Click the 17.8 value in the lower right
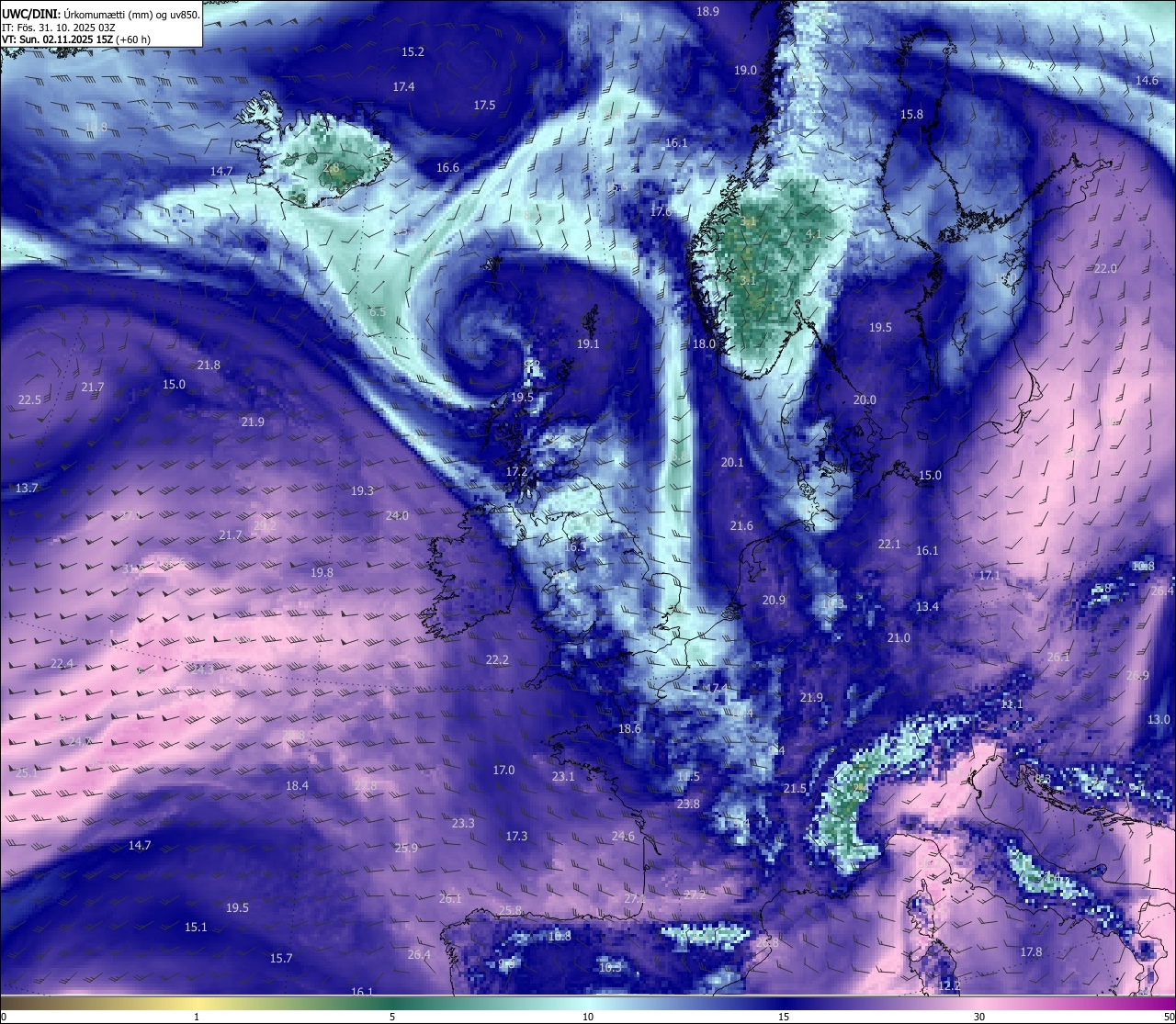1176x1024 pixels. [x=1032, y=952]
